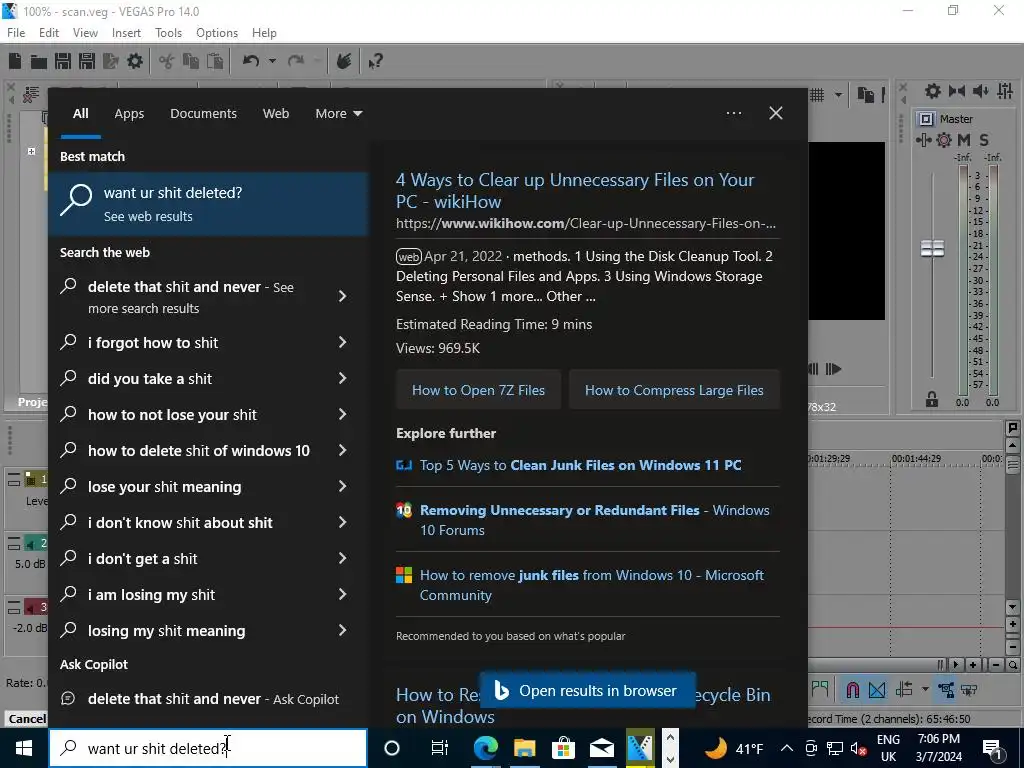
Task: Click the What's This help icon
Action: tap(376, 61)
